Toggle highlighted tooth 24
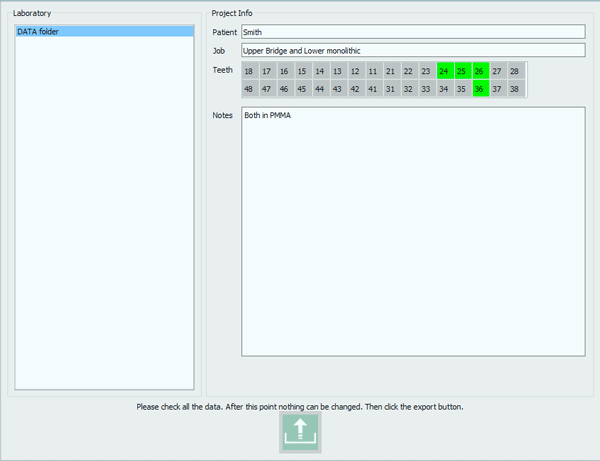 [x=444, y=71]
